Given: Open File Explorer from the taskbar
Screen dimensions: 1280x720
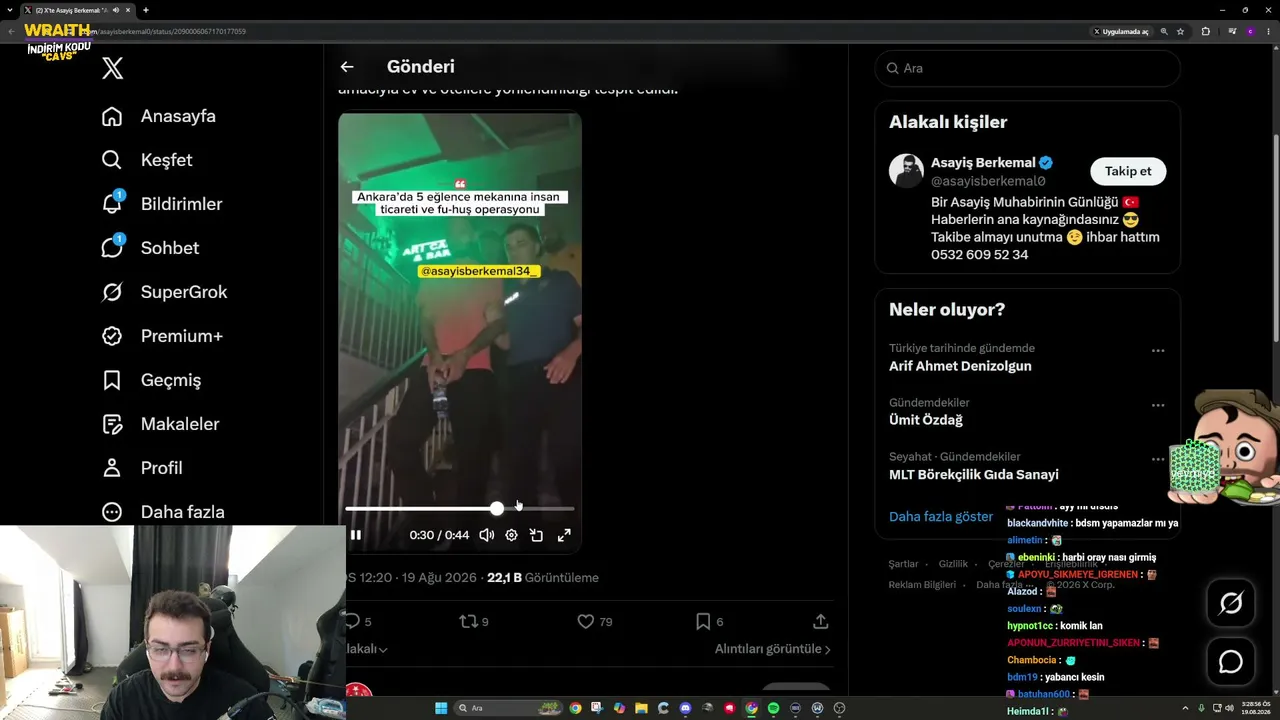Looking at the screenshot, I should (641, 708).
